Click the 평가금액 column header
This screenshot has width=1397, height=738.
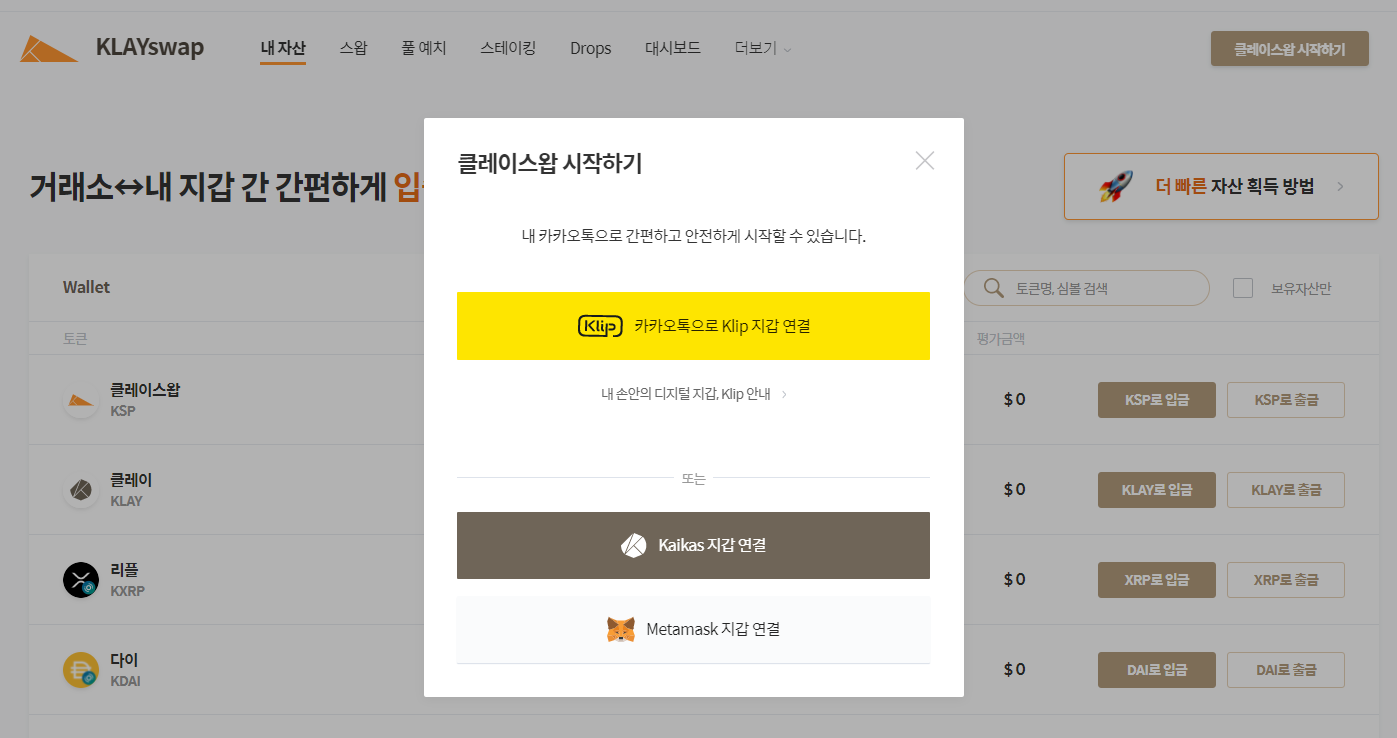(1001, 339)
